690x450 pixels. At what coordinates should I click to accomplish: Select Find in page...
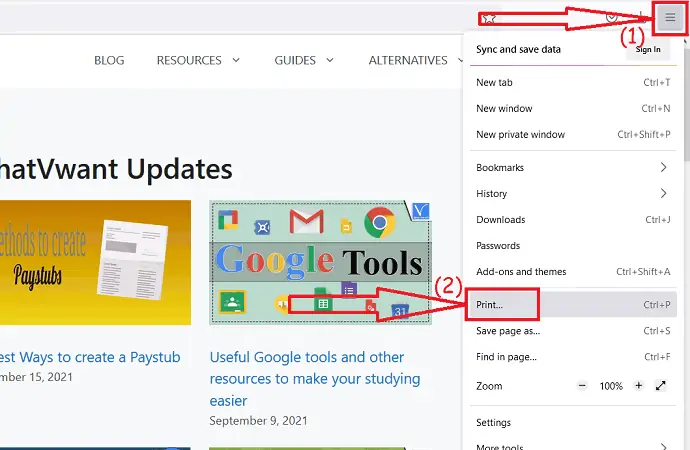point(573,356)
